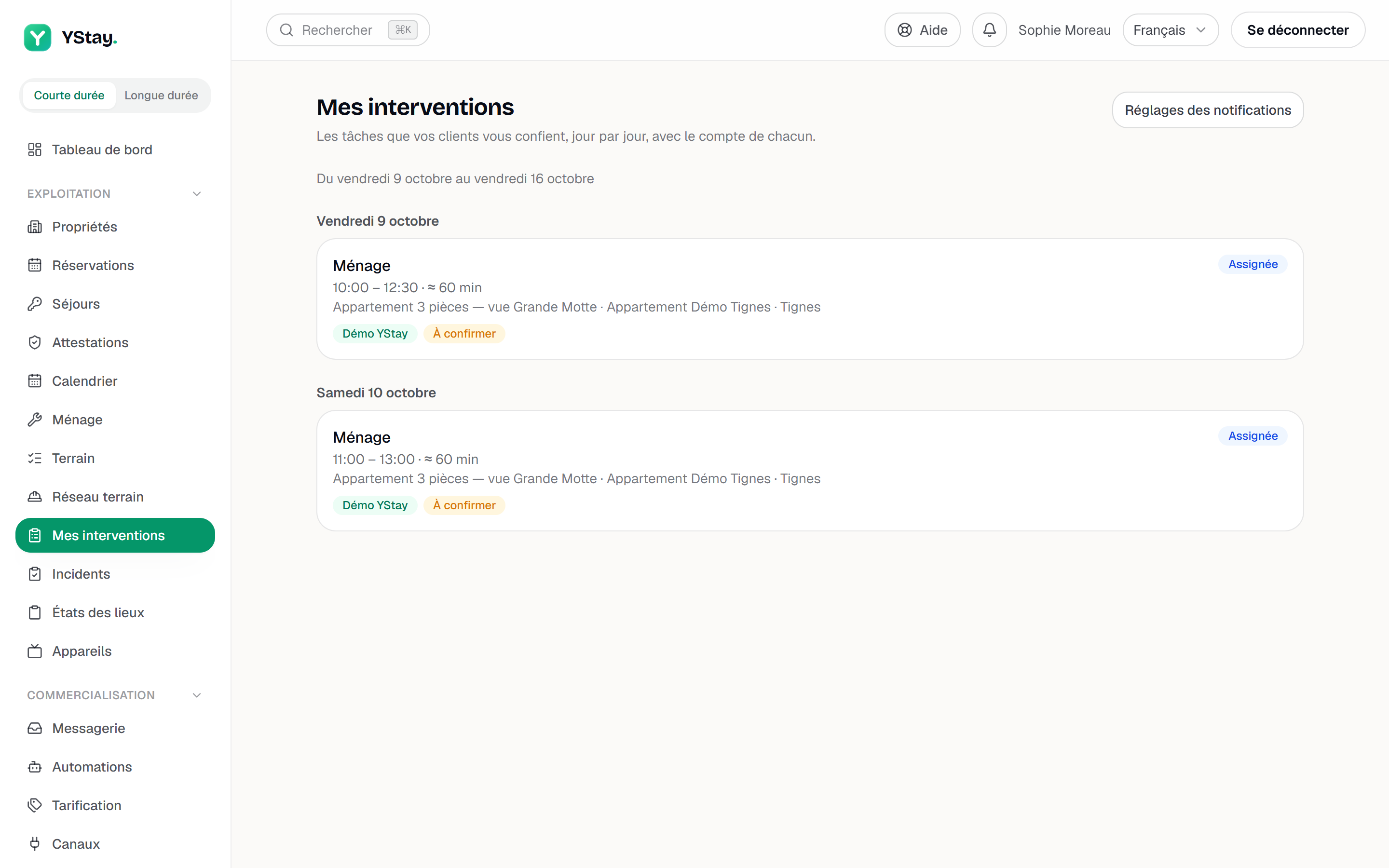Image resolution: width=1389 pixels, height=868 pixels.
Task: Click À confirmer tag on 10:00 task
Action: click(464, 334)
